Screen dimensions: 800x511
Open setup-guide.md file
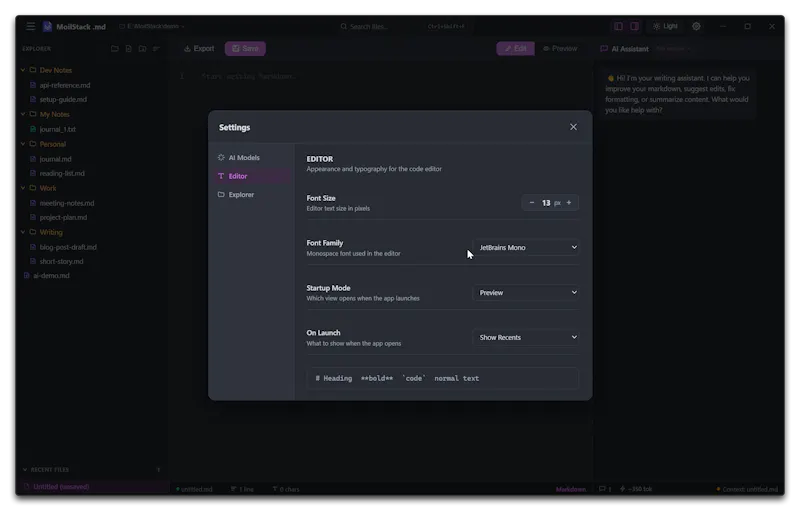(x=63, y=99)
